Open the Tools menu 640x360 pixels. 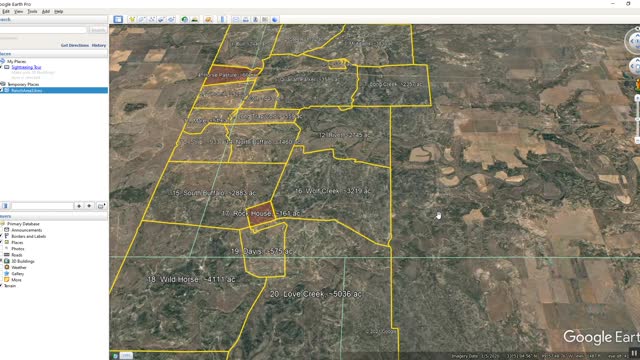click(32, 11)
